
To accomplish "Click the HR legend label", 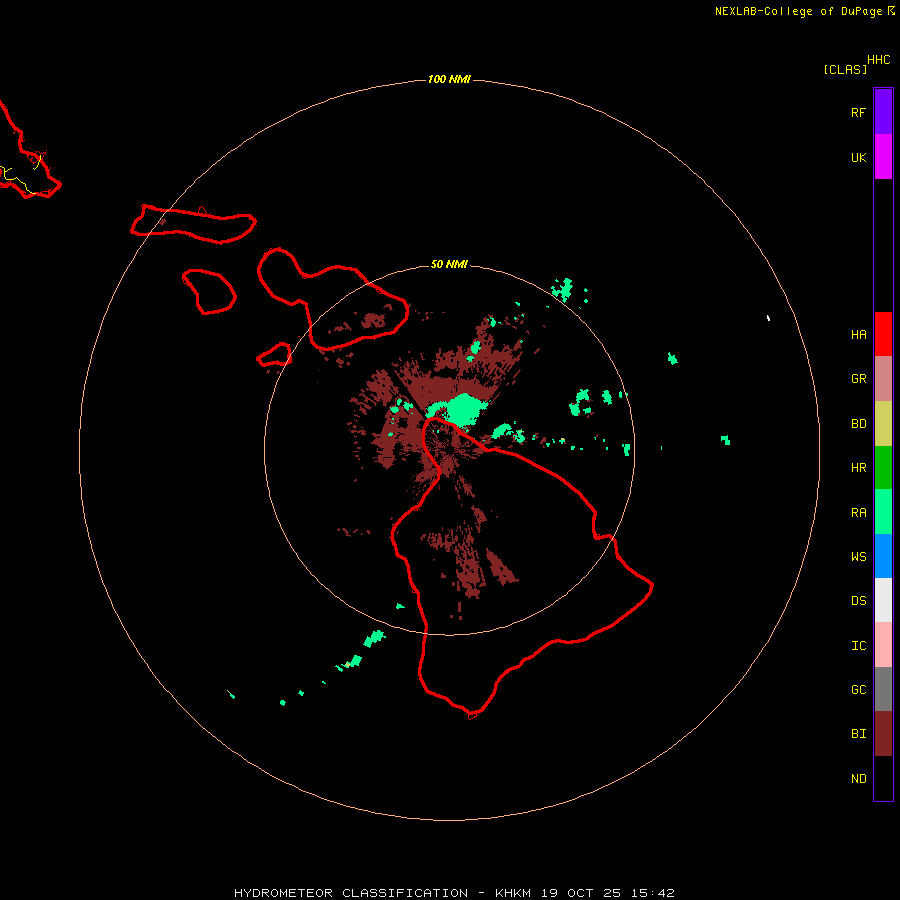I will click(858, 468).
